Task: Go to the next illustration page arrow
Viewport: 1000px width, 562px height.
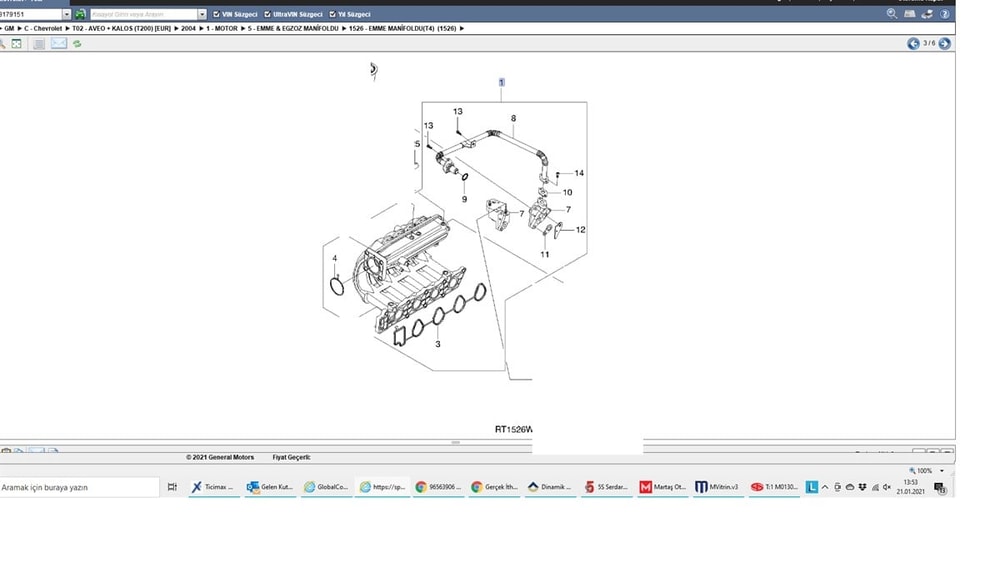Action: tap(945, 43)
